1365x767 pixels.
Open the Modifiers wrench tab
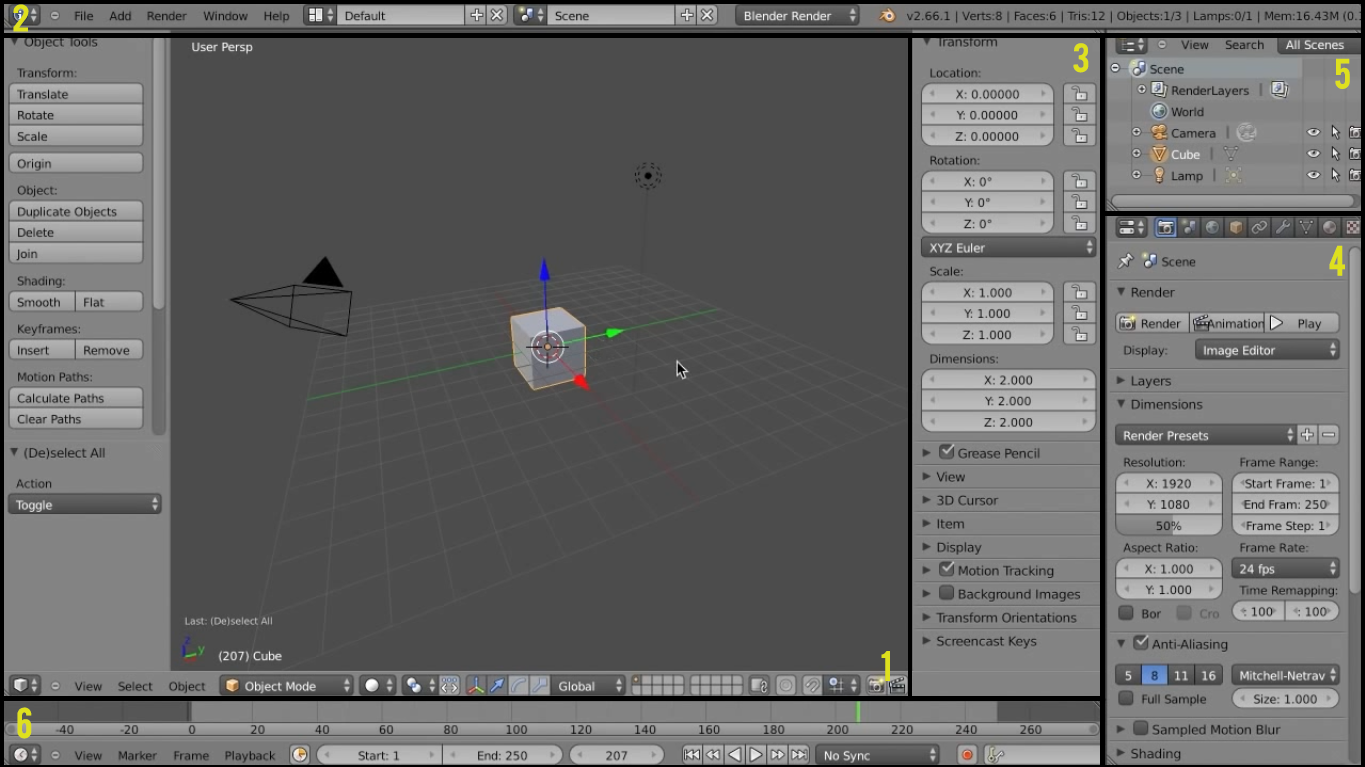(1284, 227)
